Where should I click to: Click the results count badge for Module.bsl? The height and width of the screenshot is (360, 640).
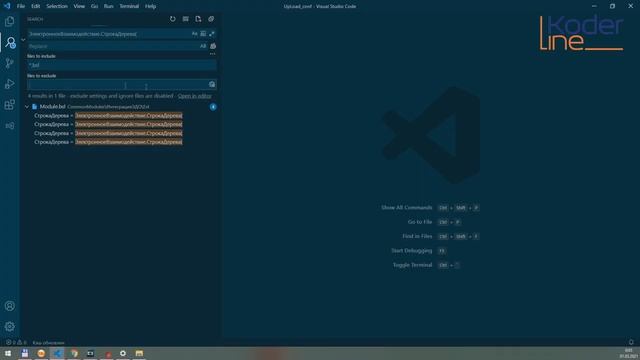click(213, 107)
